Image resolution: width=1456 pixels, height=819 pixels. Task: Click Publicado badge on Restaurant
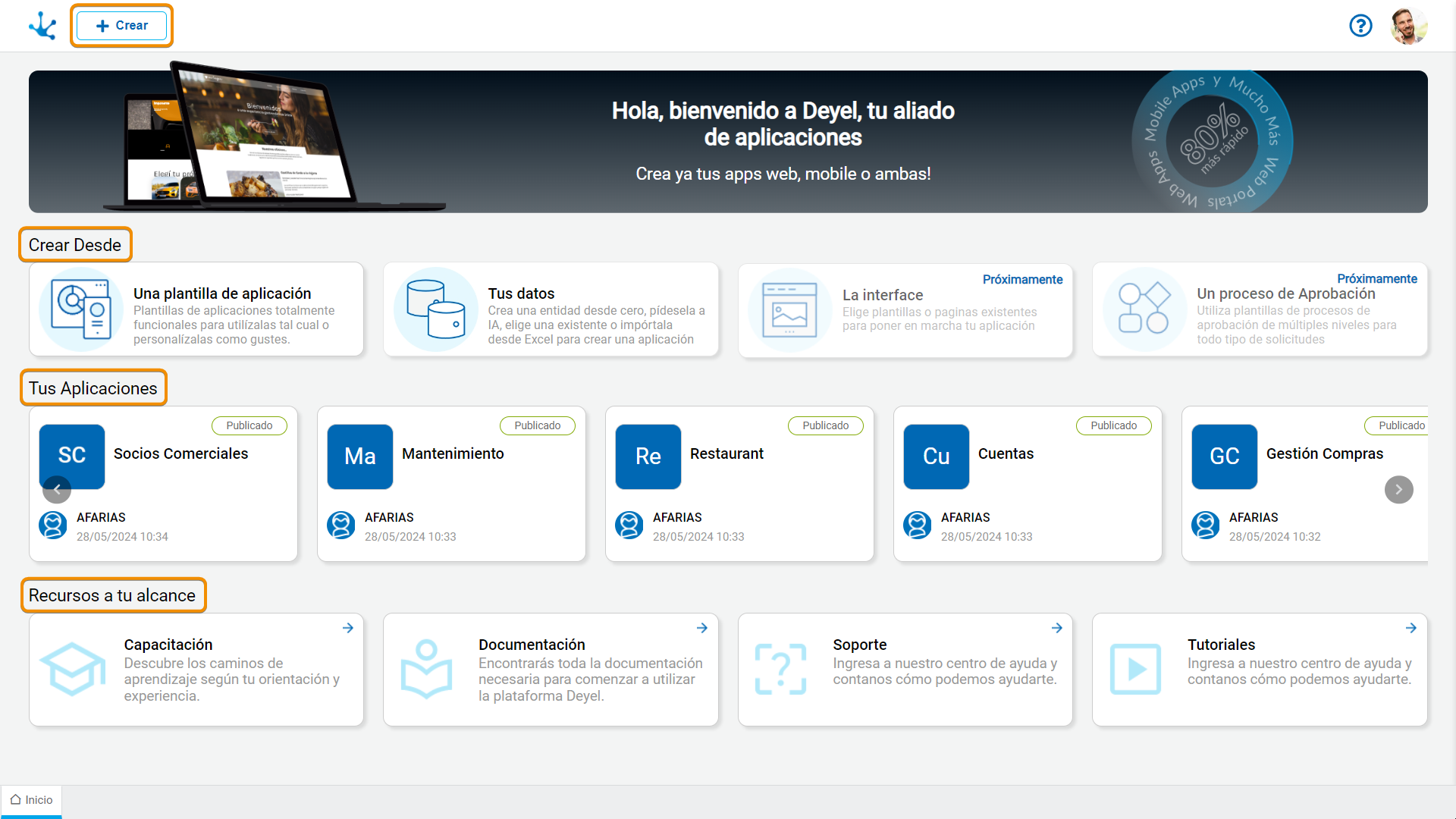[826, 425]
